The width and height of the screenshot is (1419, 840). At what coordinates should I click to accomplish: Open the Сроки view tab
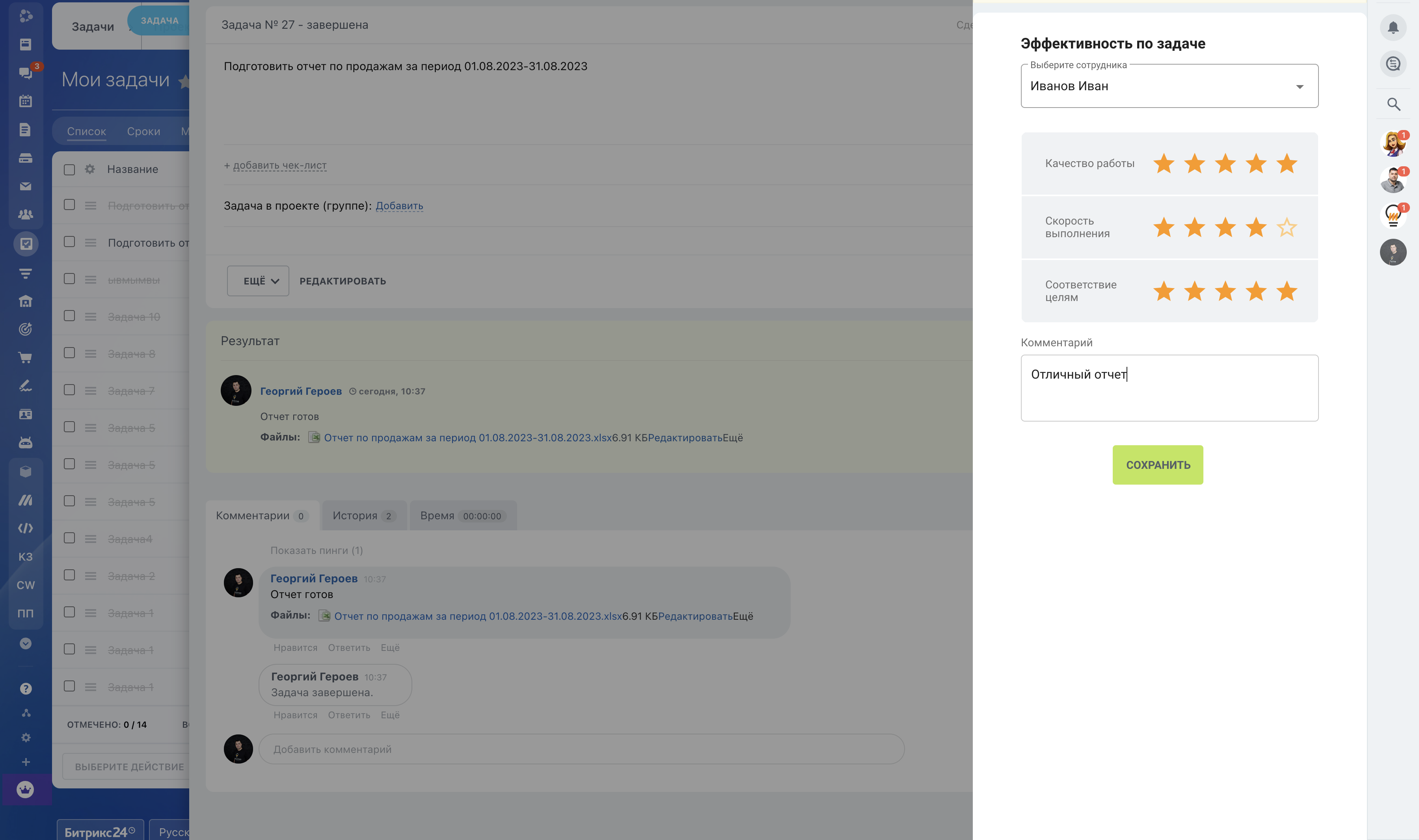click(x=143, y=131)
